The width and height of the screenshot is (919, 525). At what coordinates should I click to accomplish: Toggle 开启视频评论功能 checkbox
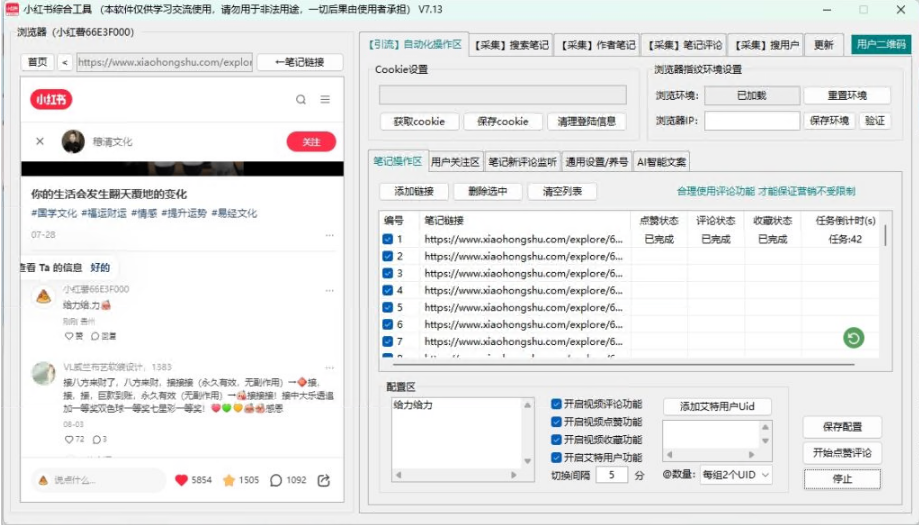[x=556, y=404]
